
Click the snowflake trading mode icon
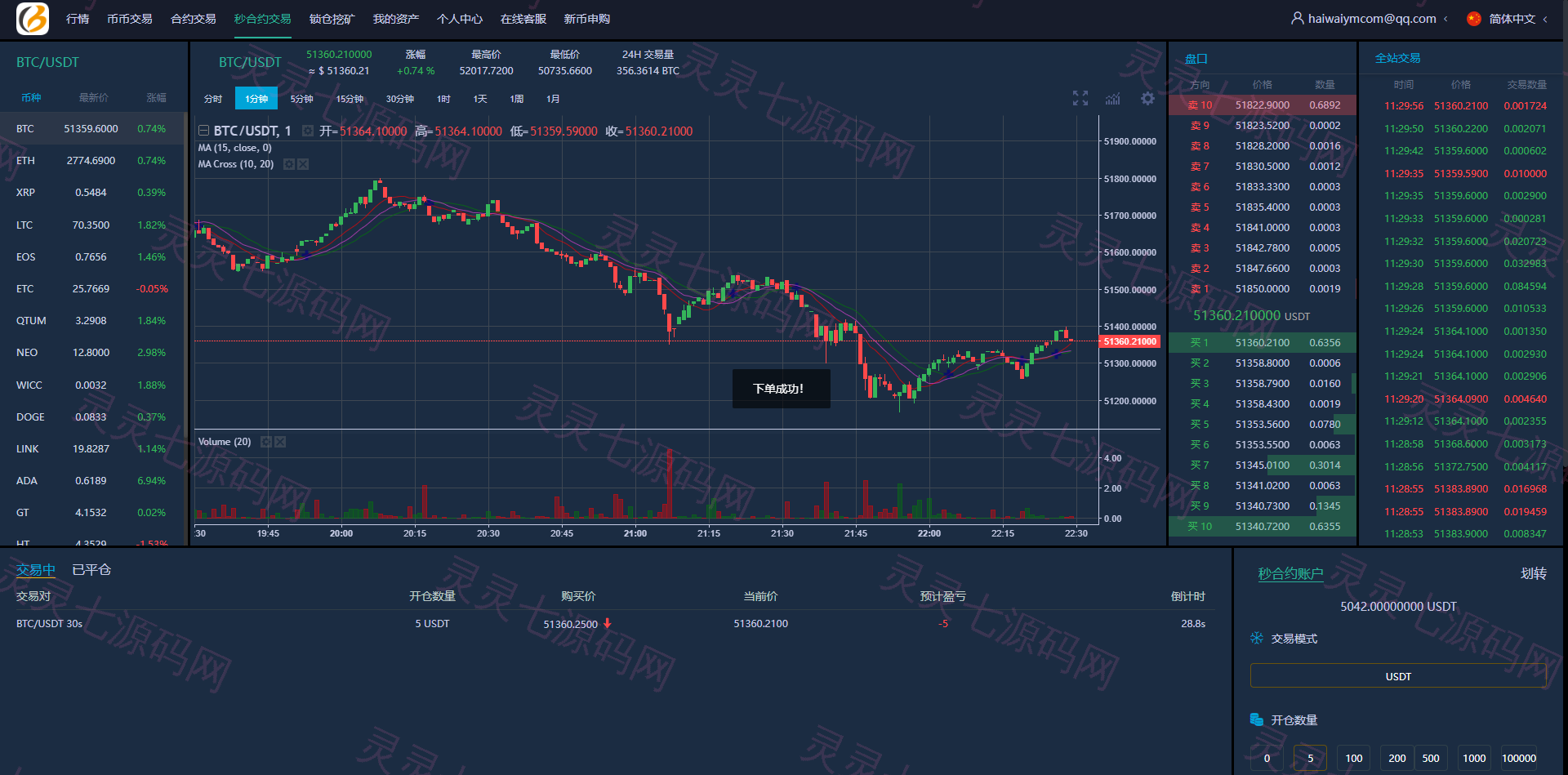(x=1257, y=638)
